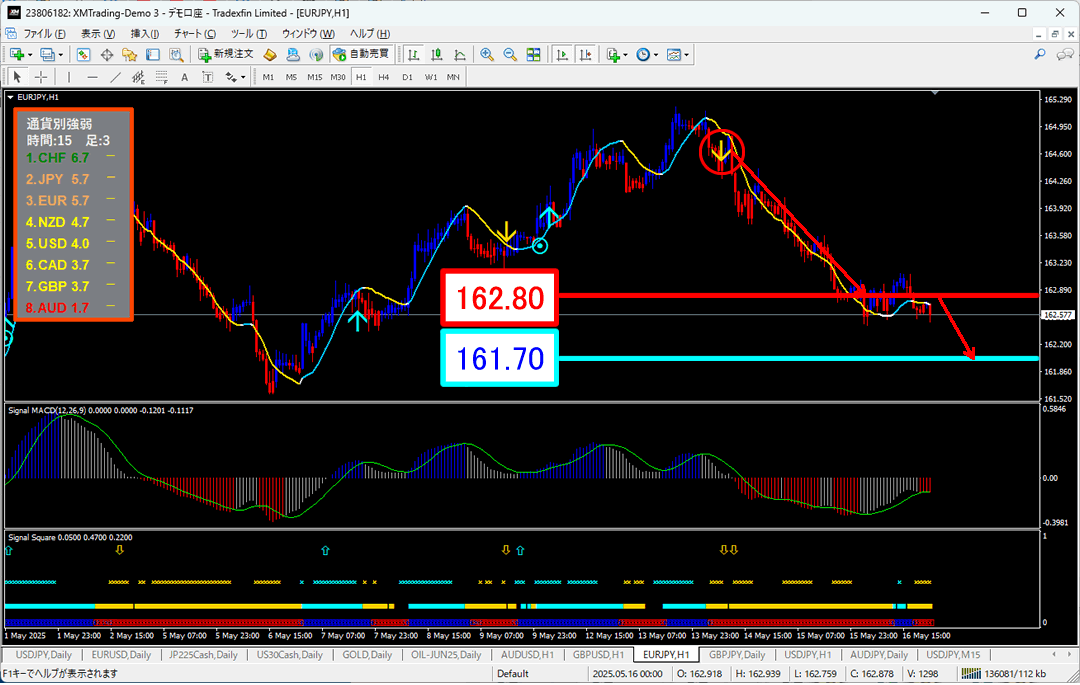
Task: Zoom in on the chart
Action: (487, 54)
